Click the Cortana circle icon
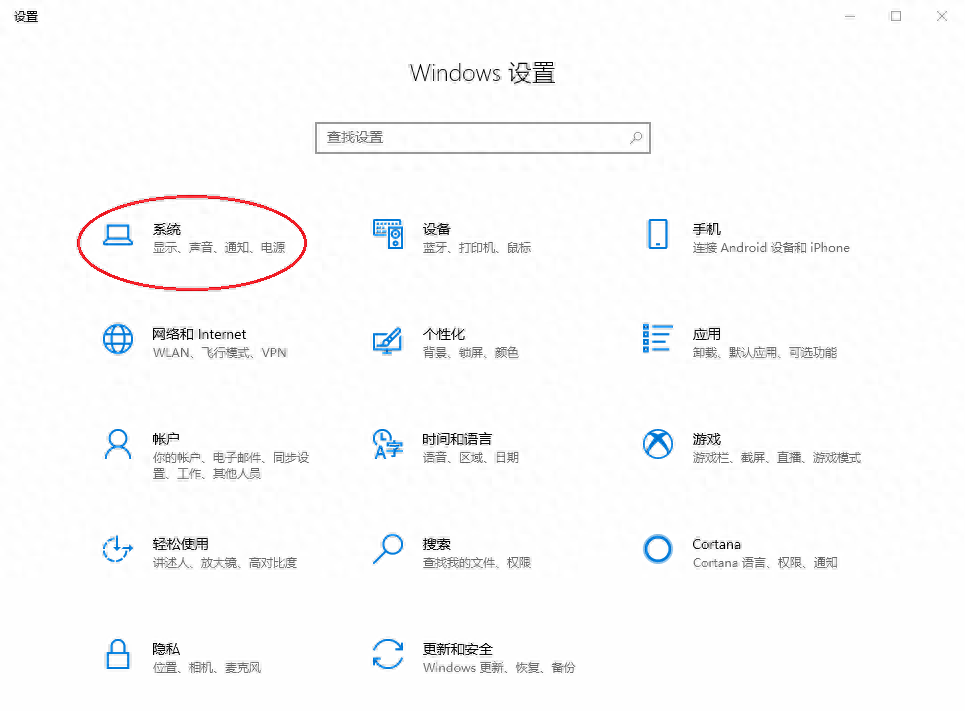The height and width of the screenshot is (711, 965). coord(657,549)
